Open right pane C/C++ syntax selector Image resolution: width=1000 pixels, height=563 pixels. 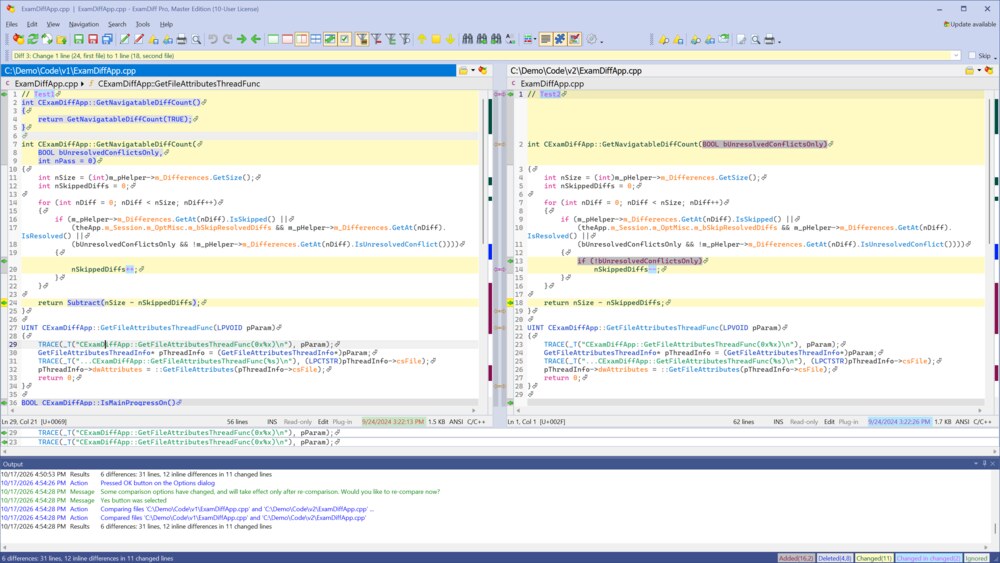pyautogui.click(x=982, y=421)
